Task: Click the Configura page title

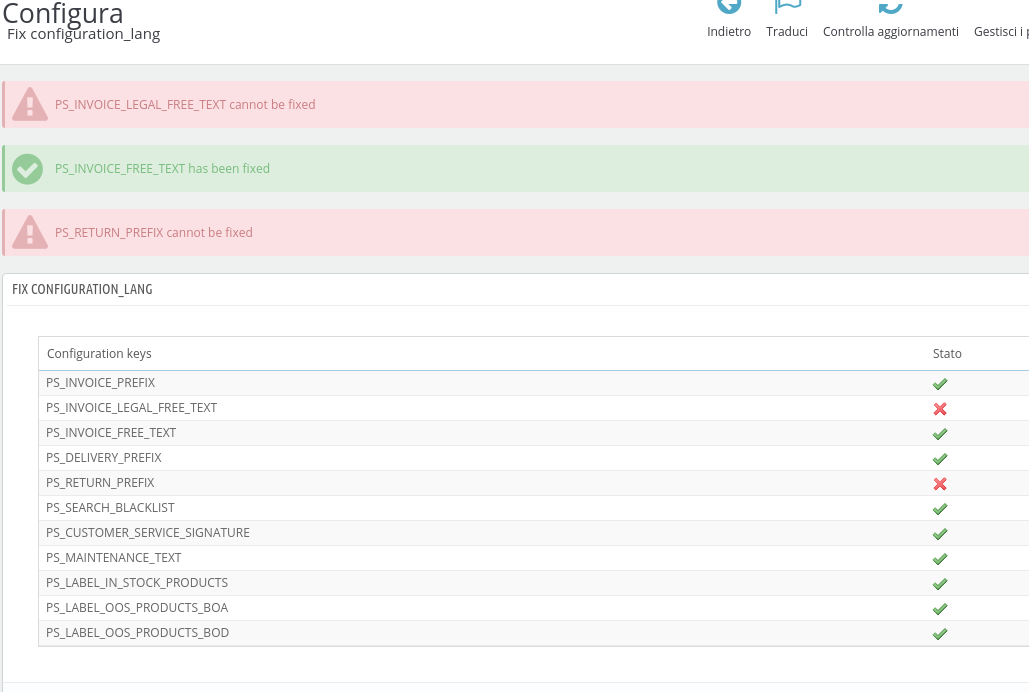Action: pyautogui.click(x=62, y=13)
